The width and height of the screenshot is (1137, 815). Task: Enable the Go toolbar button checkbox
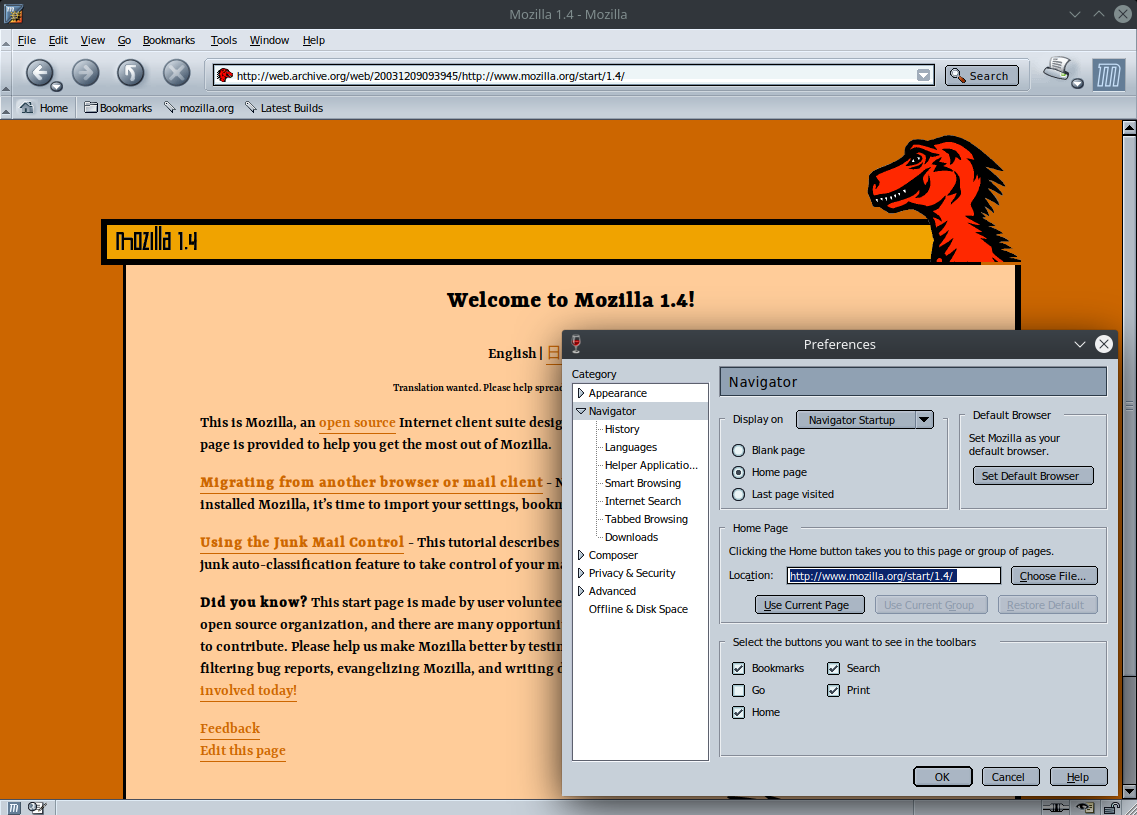coord(738,690)
